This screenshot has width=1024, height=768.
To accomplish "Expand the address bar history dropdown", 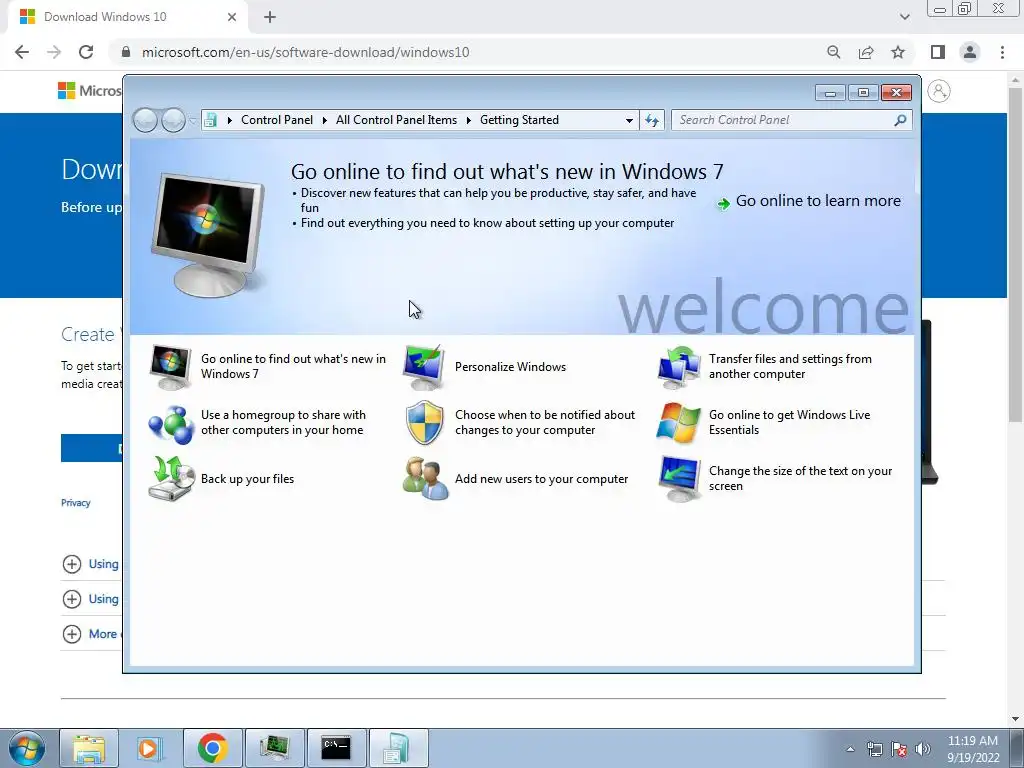I will coord(629,120).
